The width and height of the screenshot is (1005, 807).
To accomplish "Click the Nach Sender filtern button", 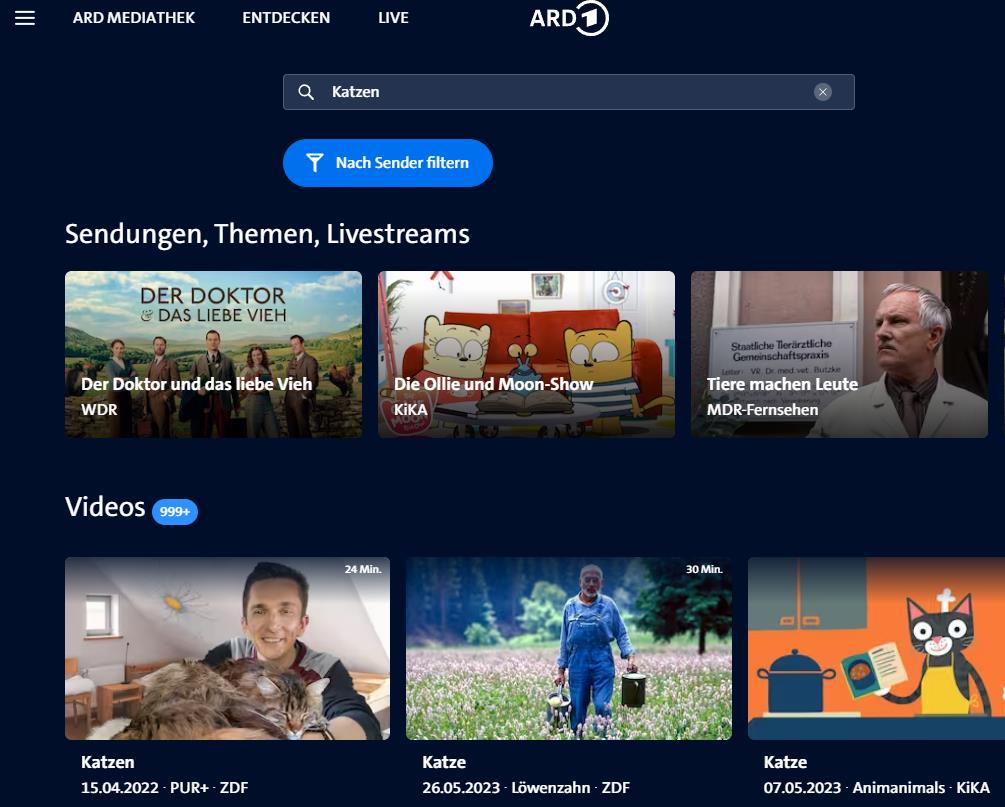I will click(x=388, y=163).
